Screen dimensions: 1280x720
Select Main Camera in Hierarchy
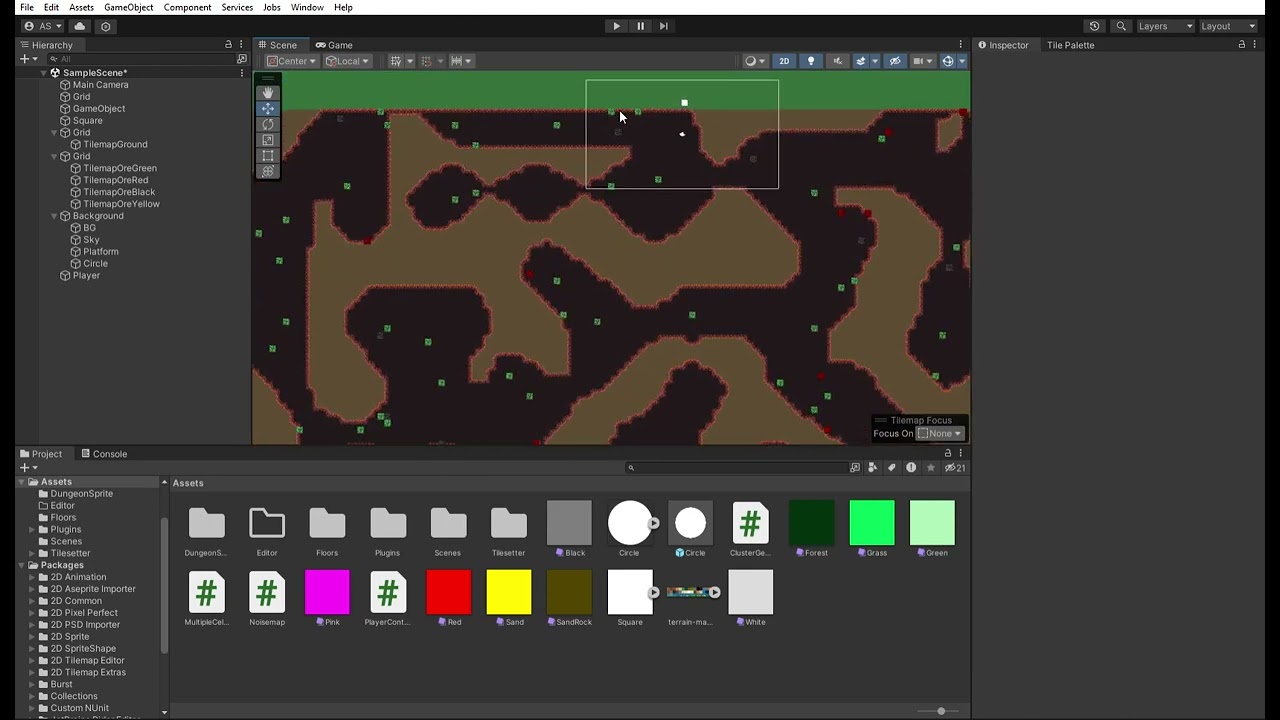(x=100, y=85)
